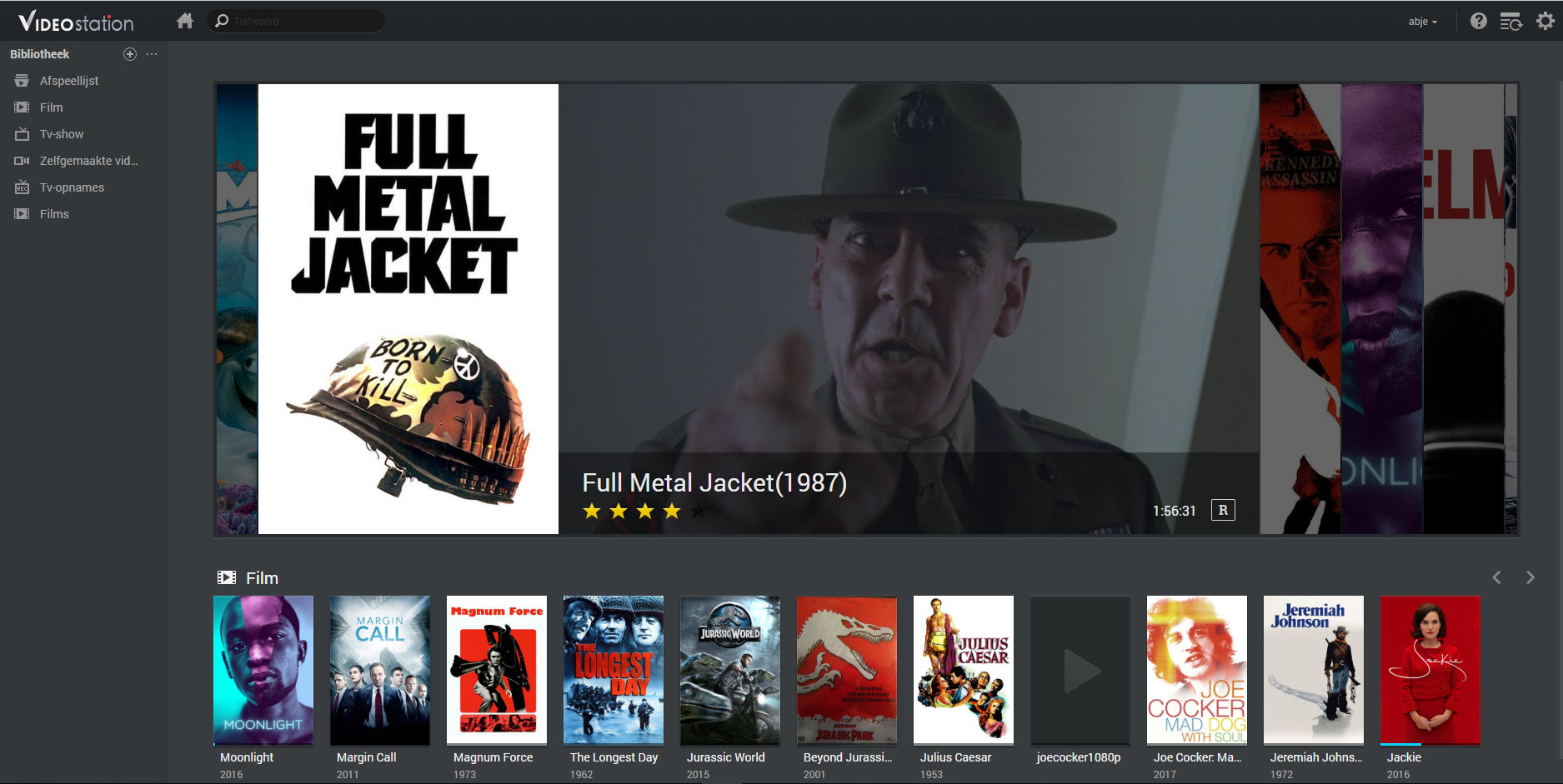Open The Longest Day poster

click(614, 670)
